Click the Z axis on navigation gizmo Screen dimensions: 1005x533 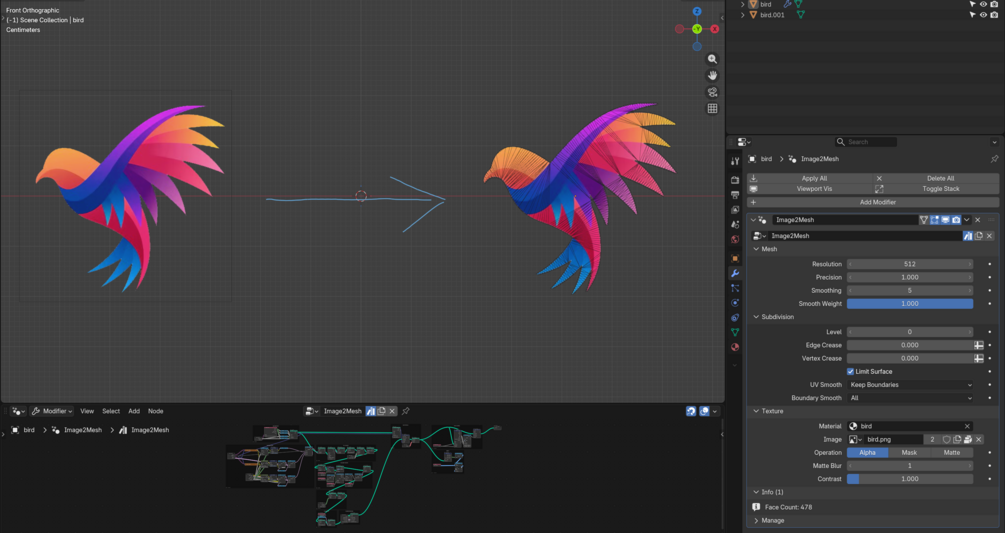pos(697,12)
